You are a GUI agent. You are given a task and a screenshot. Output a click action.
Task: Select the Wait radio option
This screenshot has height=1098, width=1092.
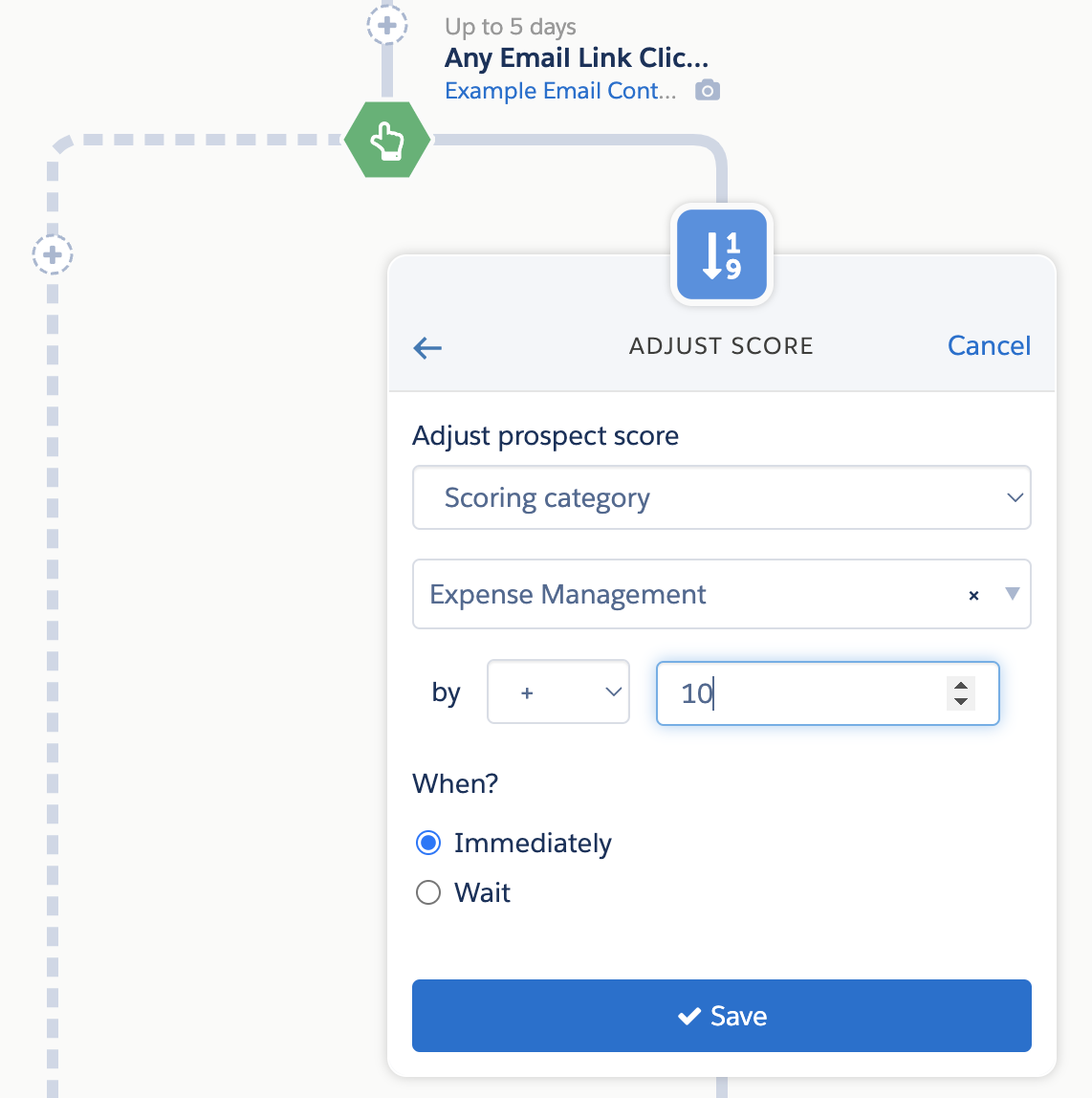pyautogui.click(x=428, y=892)
